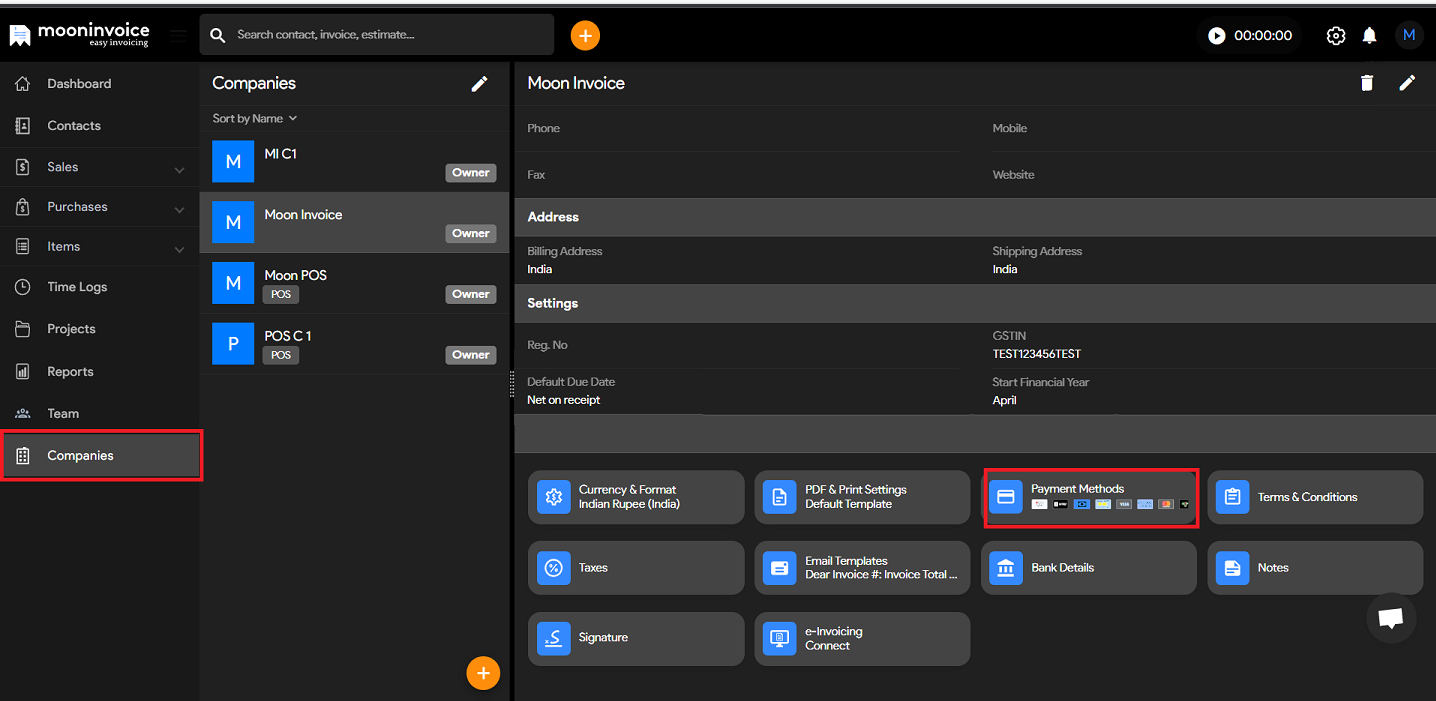The image size is (1436, 701).
Task: Select Moon POS company
Action: click(354, 283)
